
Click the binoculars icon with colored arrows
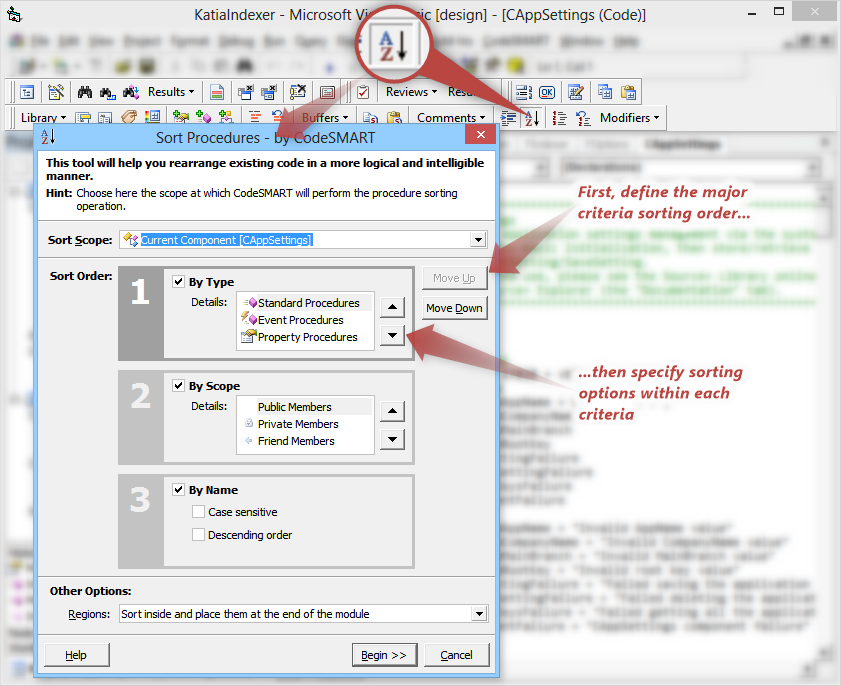pos(131,92)
